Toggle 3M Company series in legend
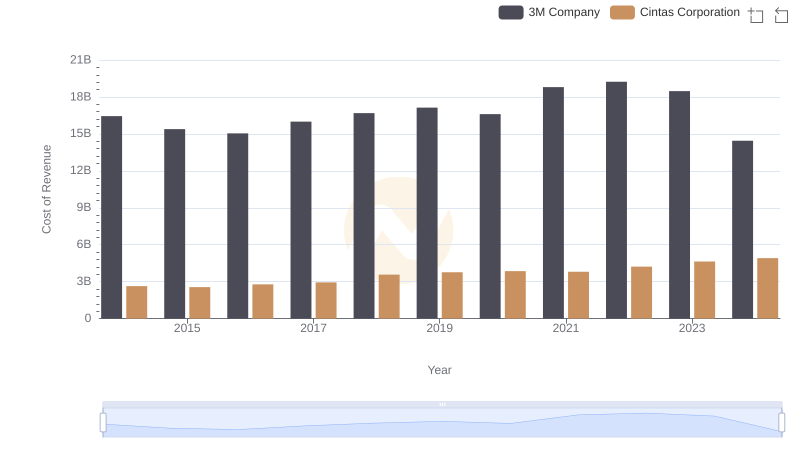 click(x=549, y=12)
